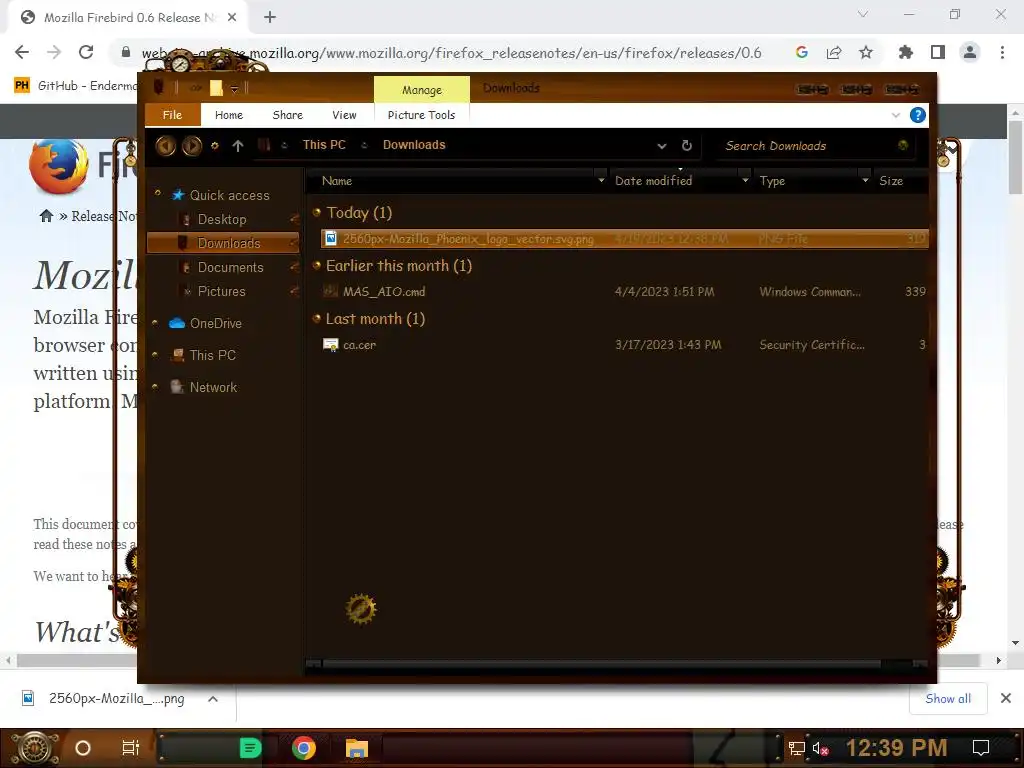The height and width of the screenshot is (768, 1024).
Task: Open the Type column filter dropdown
Action: [865, 180]
